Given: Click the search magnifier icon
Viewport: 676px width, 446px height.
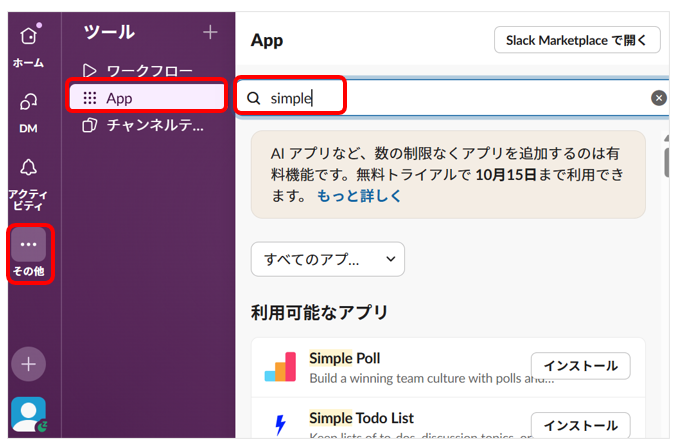Looking at the screenshot, I should coord(254,98).
